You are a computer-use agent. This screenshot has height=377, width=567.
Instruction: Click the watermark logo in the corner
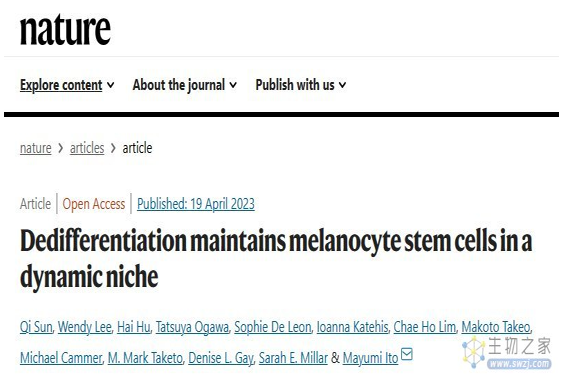point(507,352)
